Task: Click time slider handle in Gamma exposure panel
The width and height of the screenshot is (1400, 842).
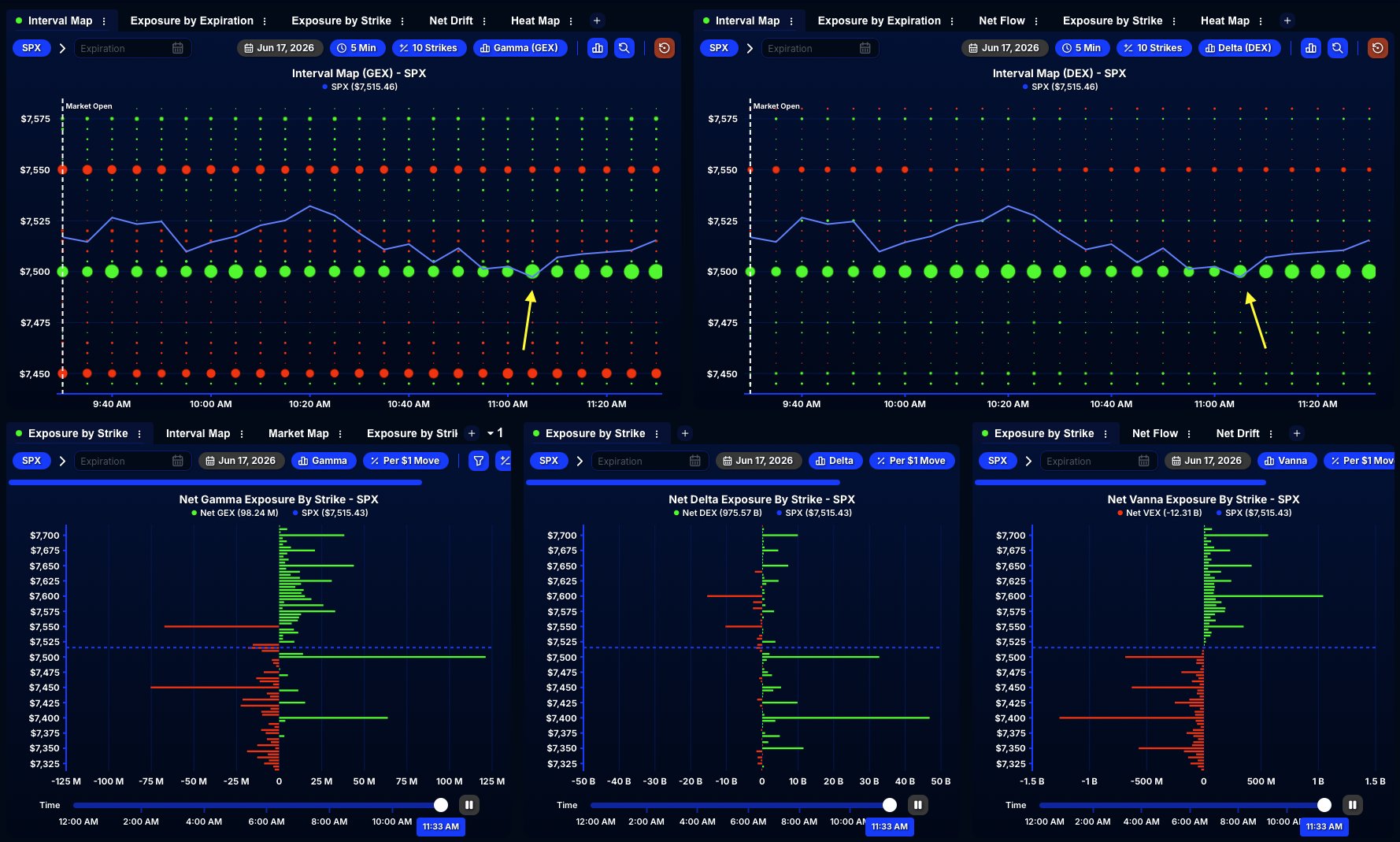Action: 441,805
